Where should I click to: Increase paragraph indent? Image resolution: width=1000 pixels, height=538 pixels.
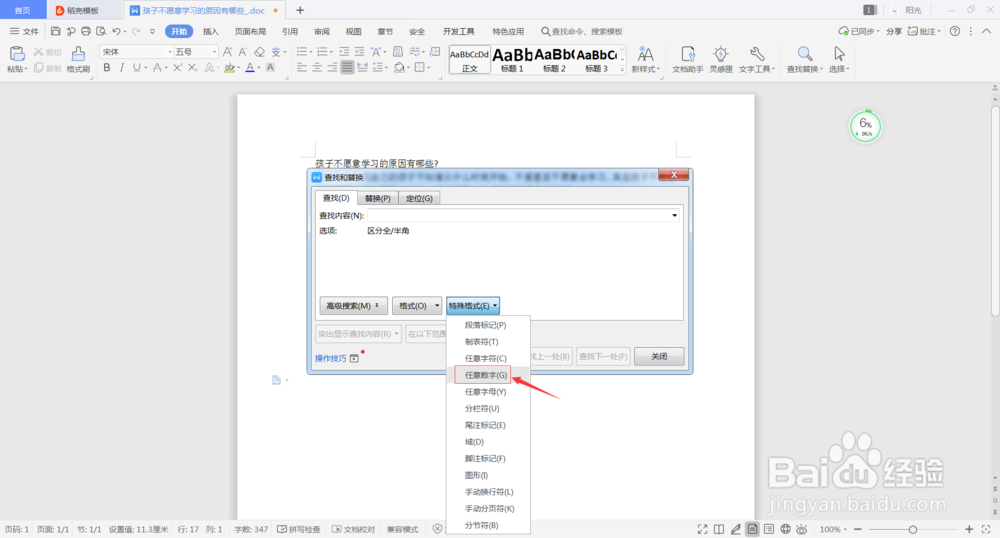pos(359,52)
